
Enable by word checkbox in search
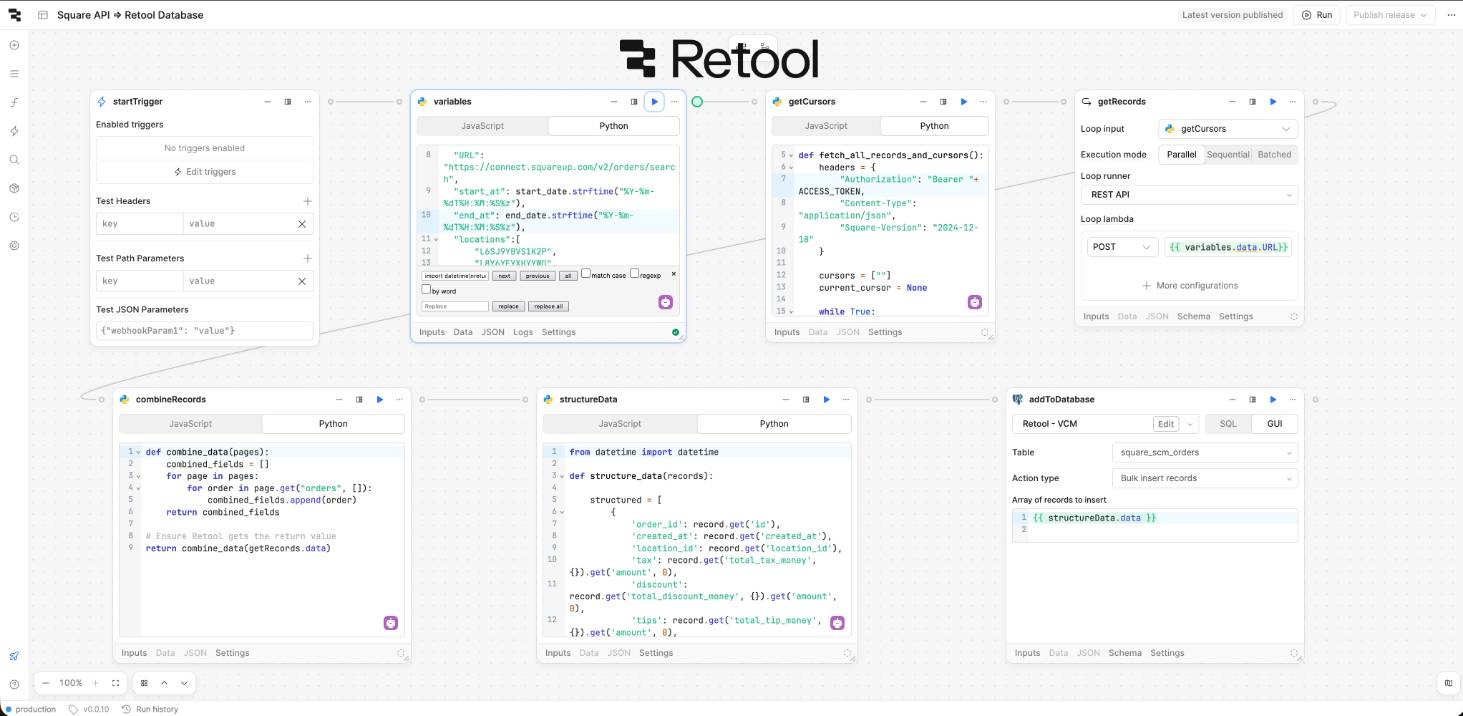(426, 290)
